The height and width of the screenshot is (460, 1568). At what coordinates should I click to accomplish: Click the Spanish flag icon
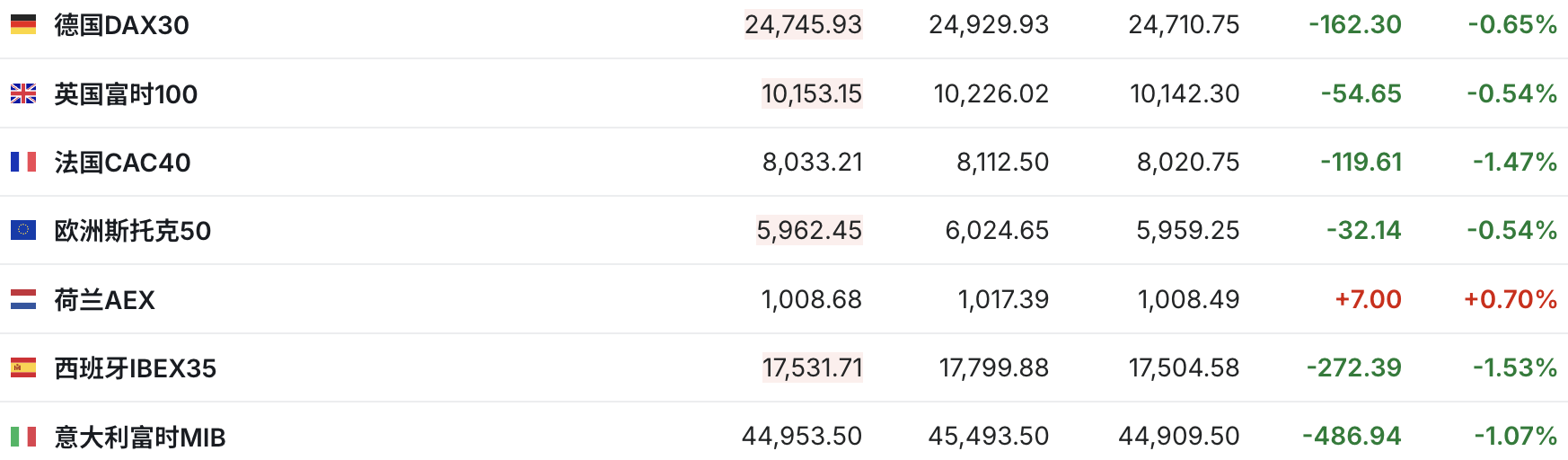[x=23, y=367]
